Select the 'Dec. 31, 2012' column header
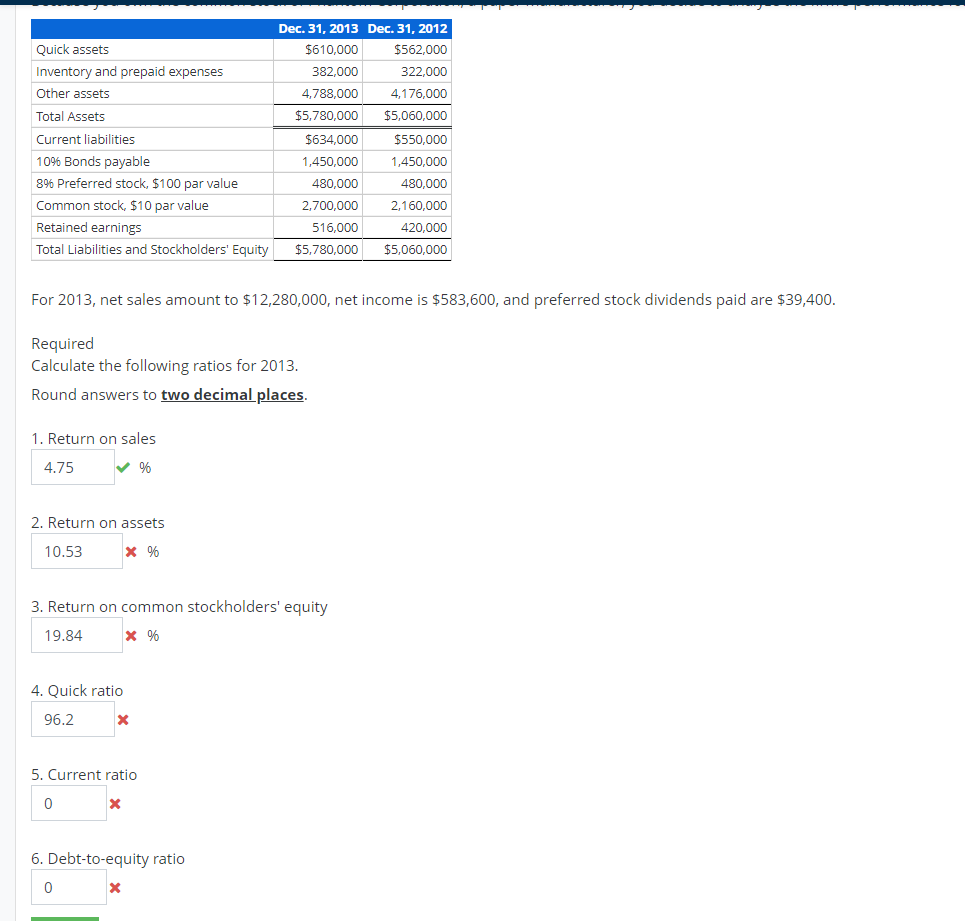The height and width of the screenshot is (921, 965). tap(407, 28)
